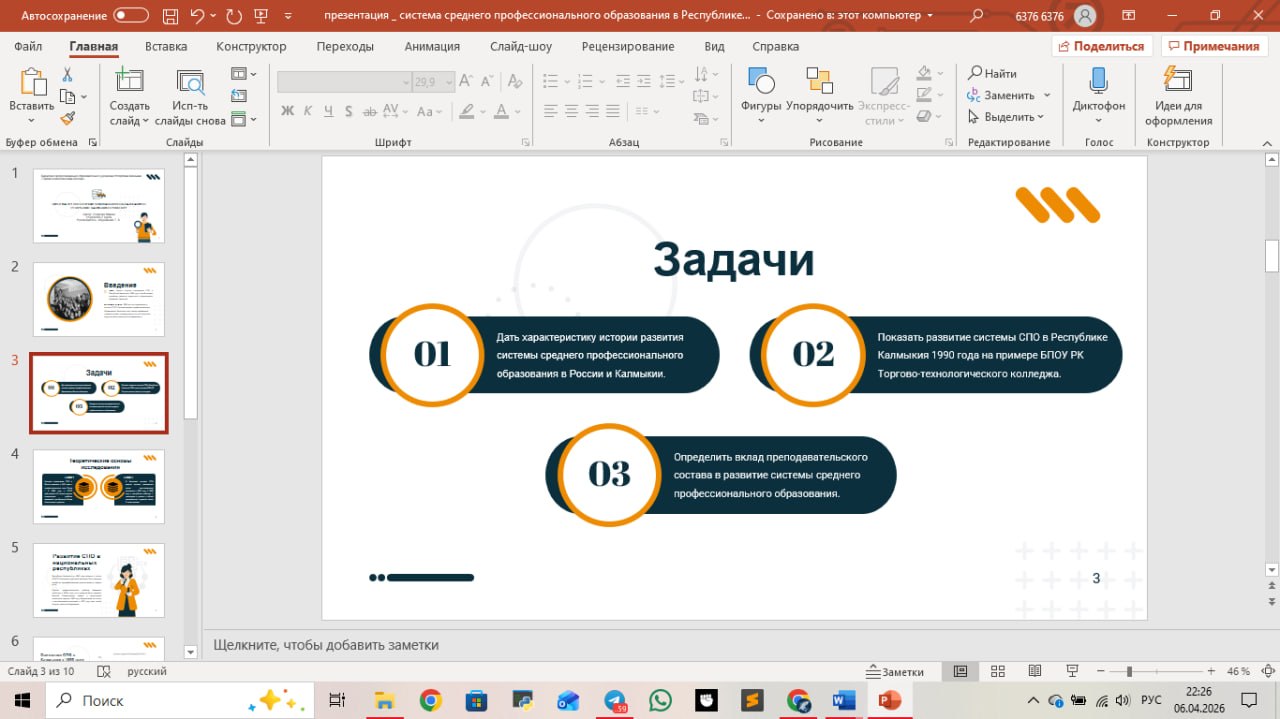Open the font size combo box
Screen dimensions: 1280x719
434,82
